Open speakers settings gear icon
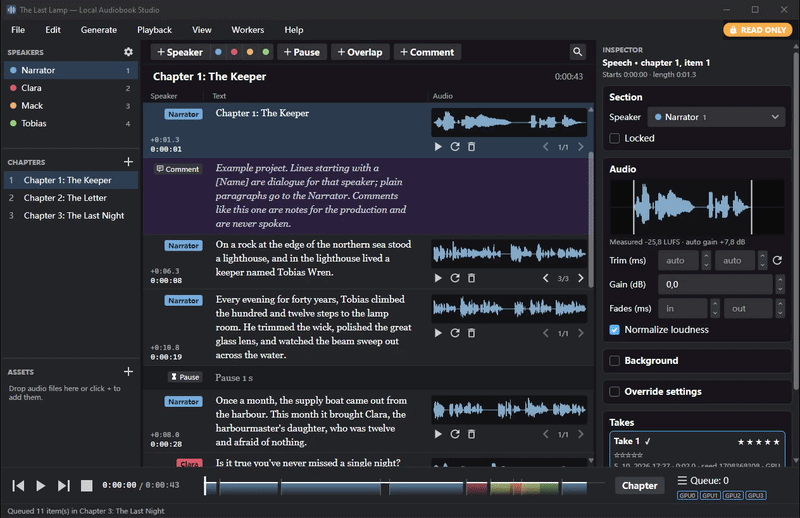Screen dimensions: 800x518 [x=128, y=52]
